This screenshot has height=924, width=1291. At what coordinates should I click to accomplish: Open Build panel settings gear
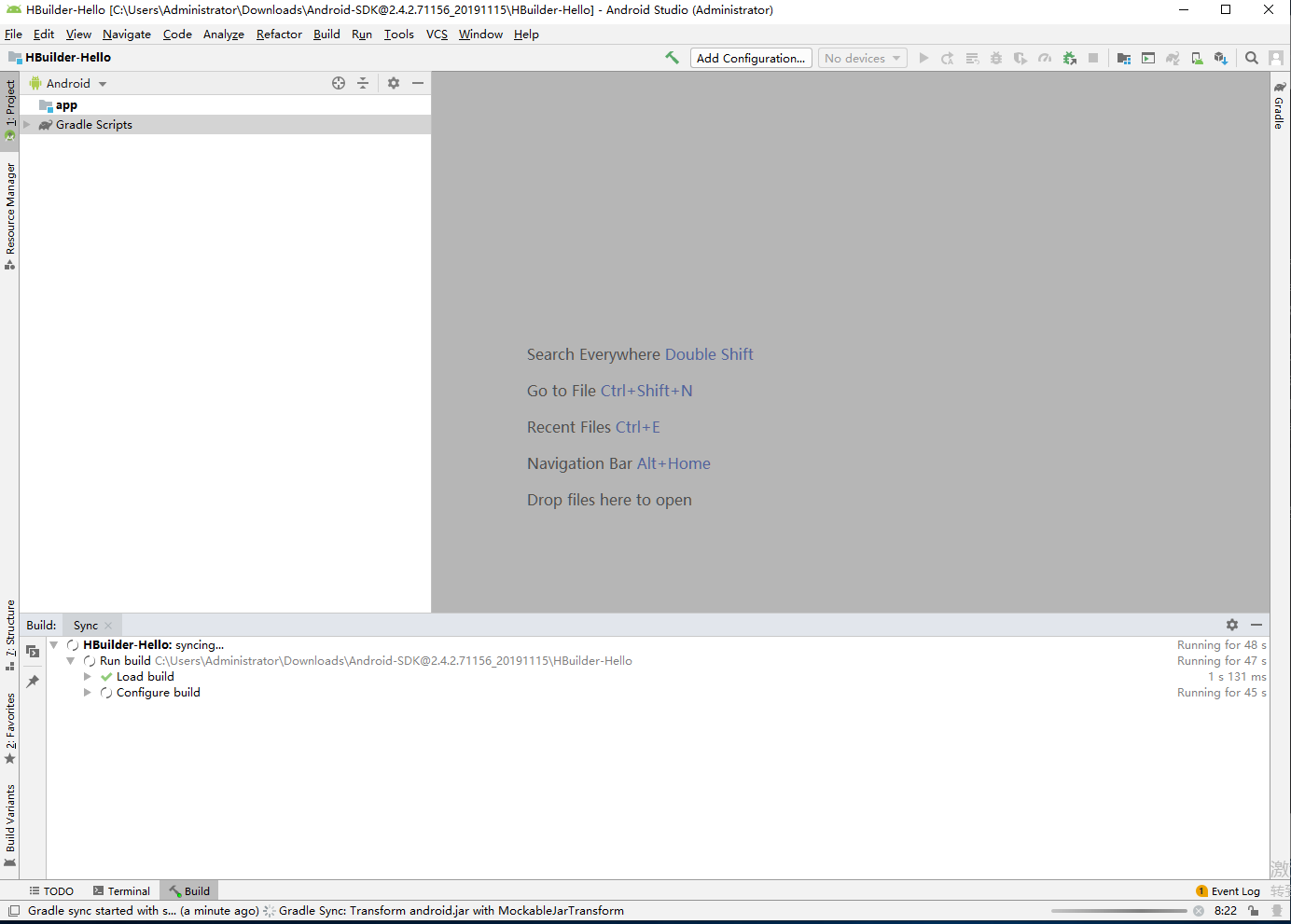click(1232, 625)
